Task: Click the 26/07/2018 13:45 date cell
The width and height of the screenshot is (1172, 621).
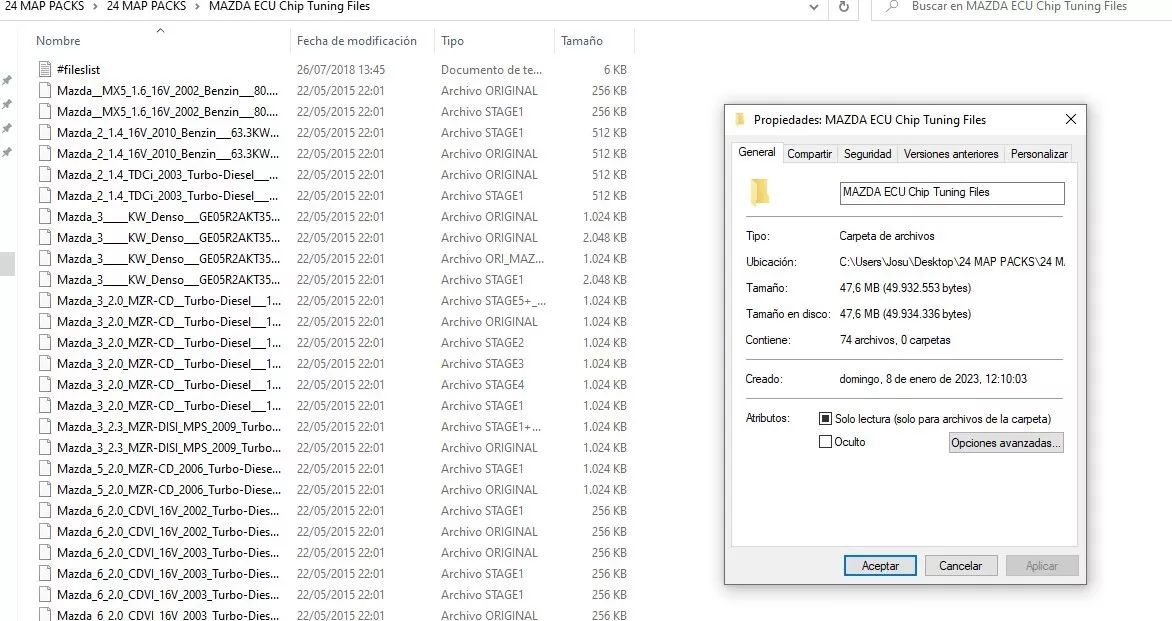Action: pyautogui.click(x=341, y=69)
